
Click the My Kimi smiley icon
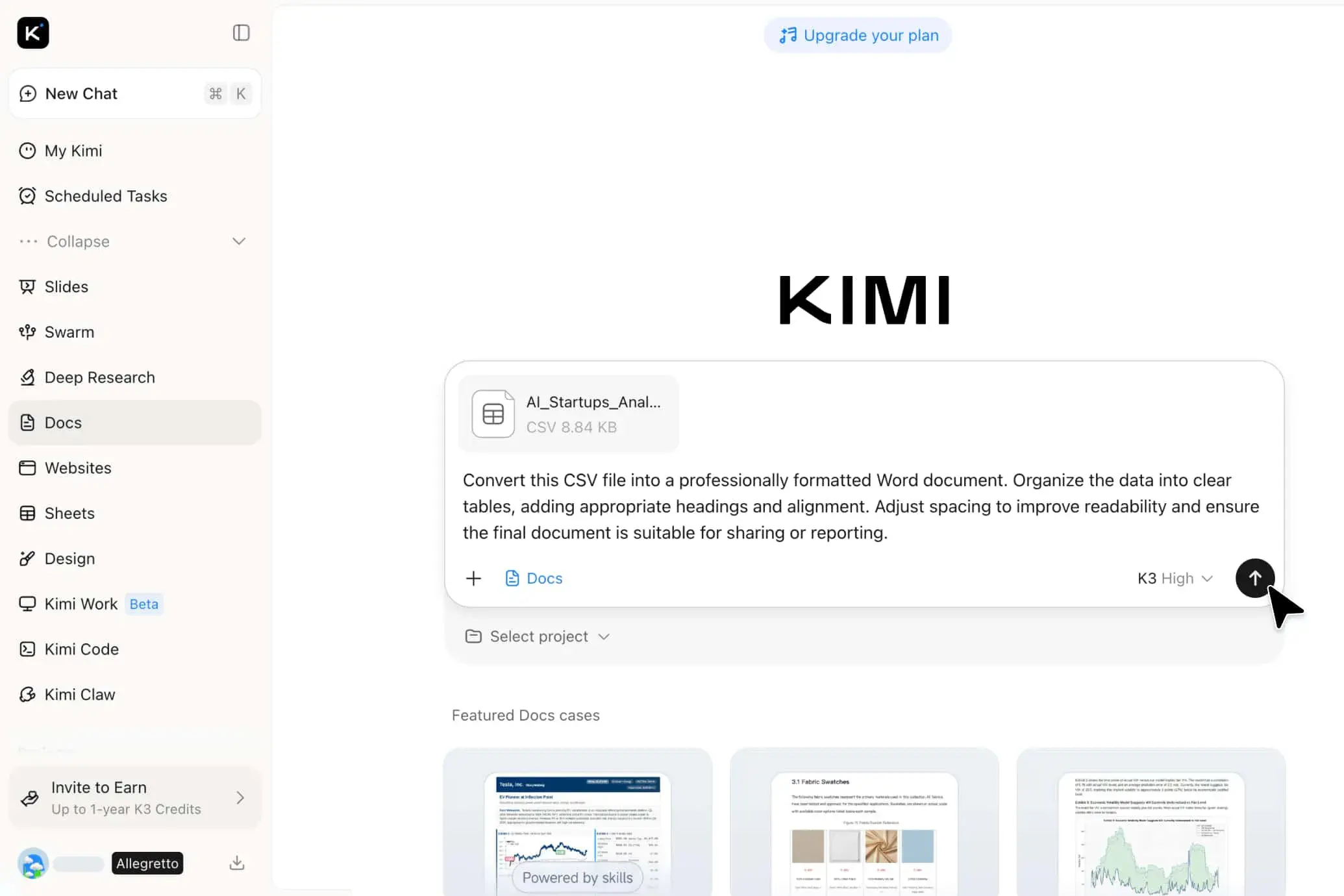click(27, 151)
